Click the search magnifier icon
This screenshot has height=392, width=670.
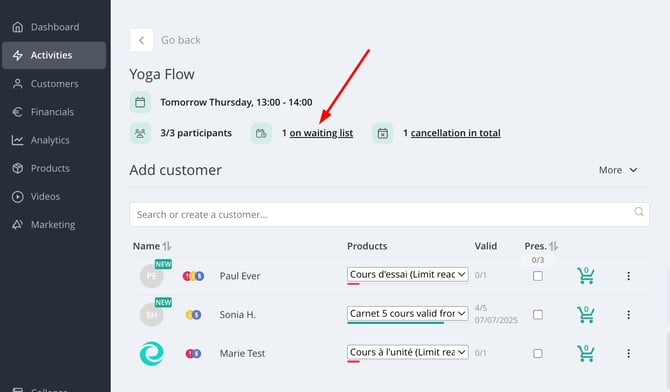(639, 212)
